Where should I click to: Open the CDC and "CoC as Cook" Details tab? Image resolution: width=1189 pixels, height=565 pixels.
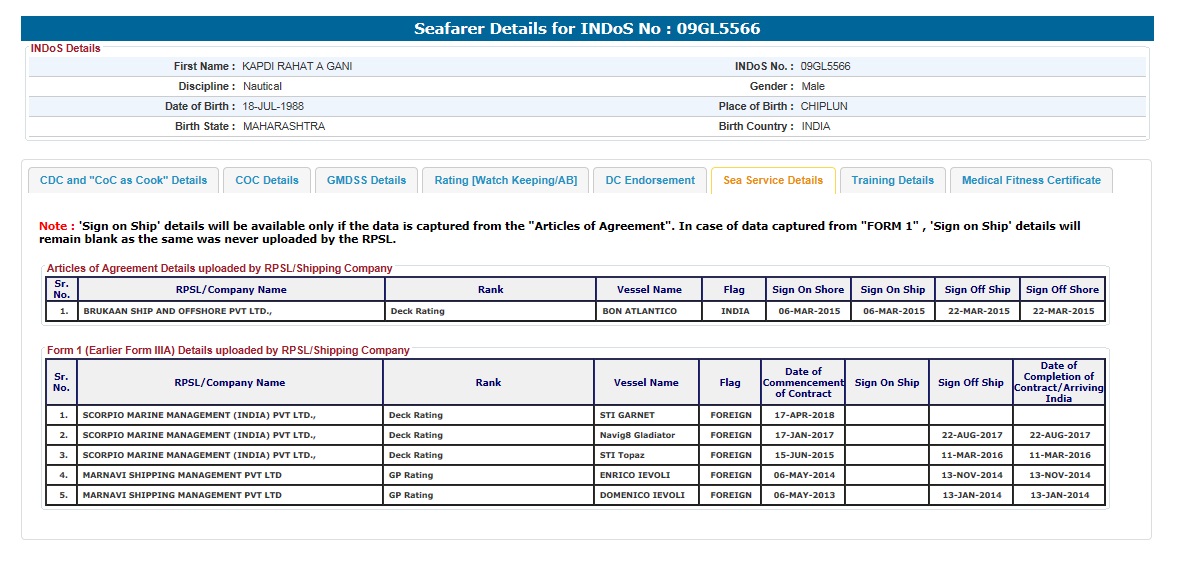[123, 181]
